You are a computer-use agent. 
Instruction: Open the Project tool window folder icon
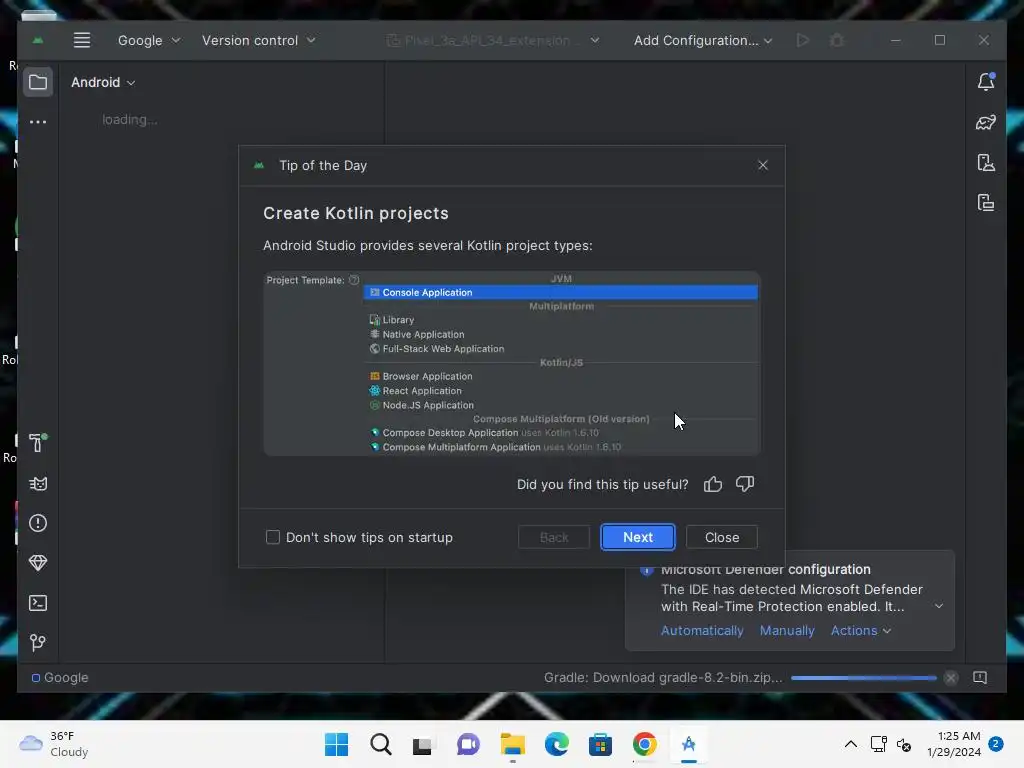click(38, 82)
